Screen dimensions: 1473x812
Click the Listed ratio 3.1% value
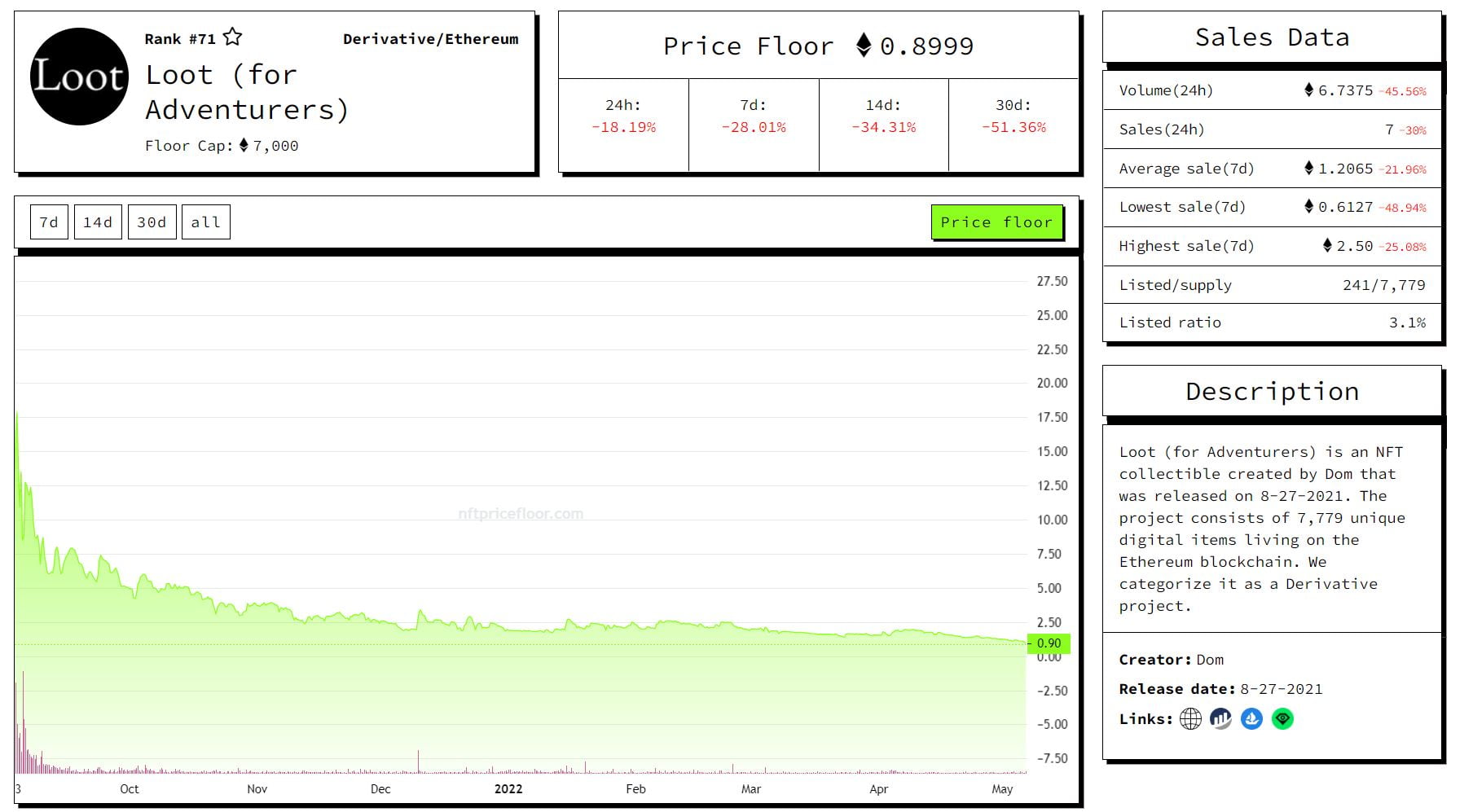coord(1407,323)
